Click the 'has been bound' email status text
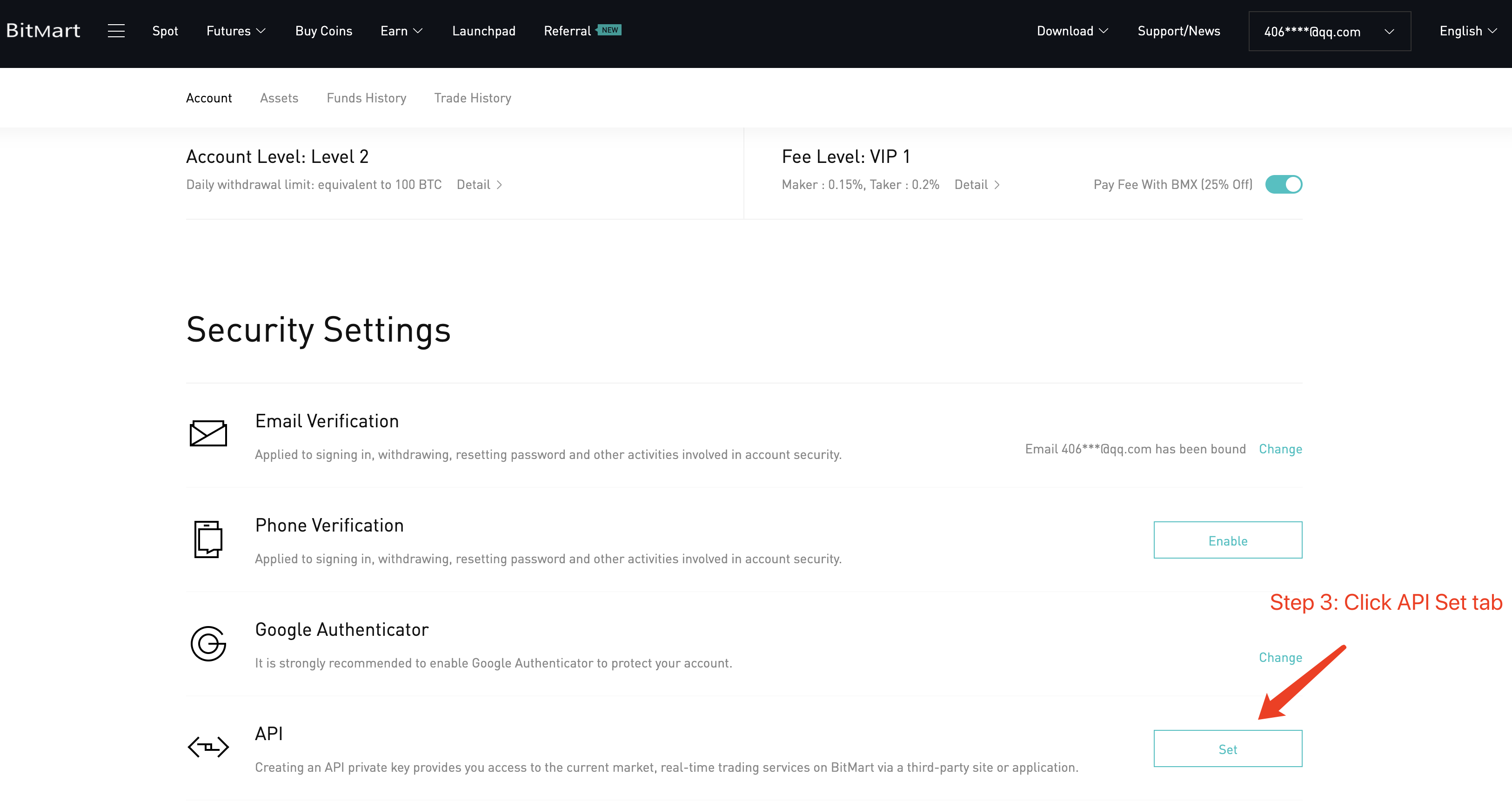The height and width of the screenshot is (809, 1512). [1135, 449]
